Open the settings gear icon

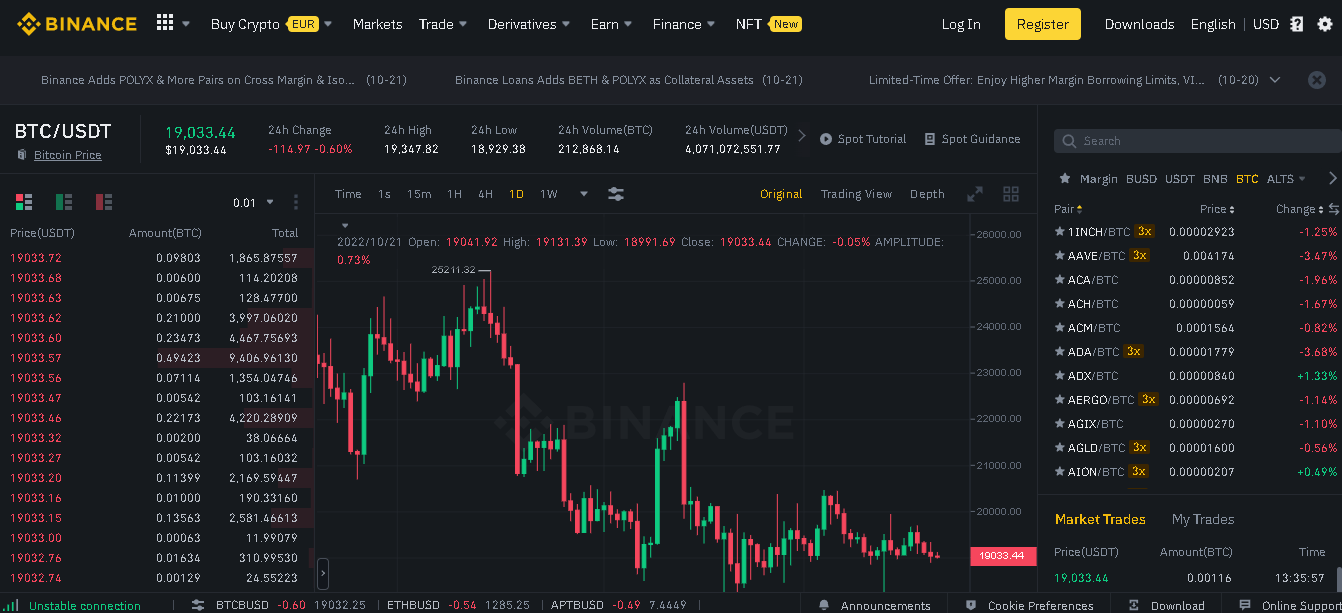[1325, 24]
